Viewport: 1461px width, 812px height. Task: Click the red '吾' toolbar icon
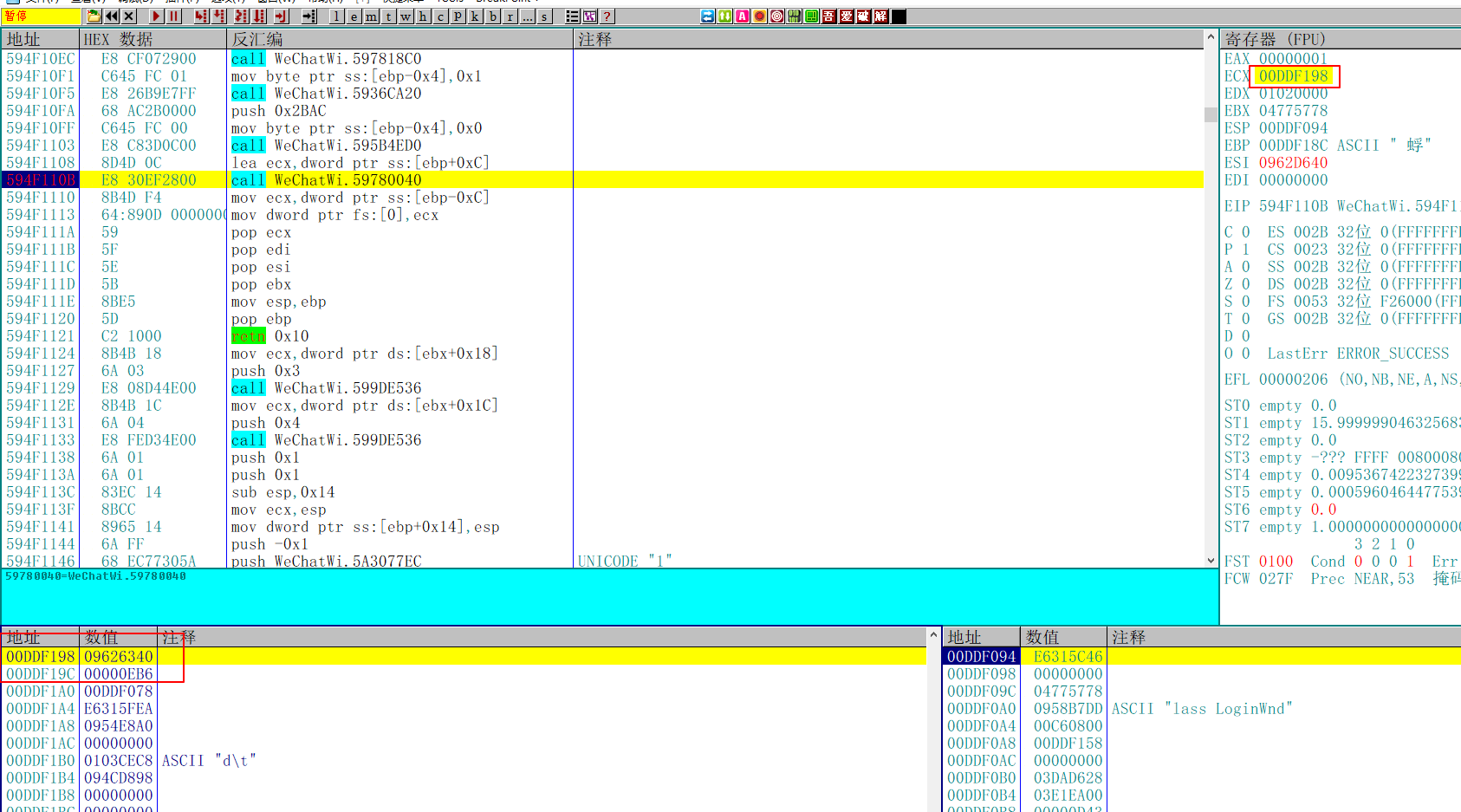[x=829, y=16]
